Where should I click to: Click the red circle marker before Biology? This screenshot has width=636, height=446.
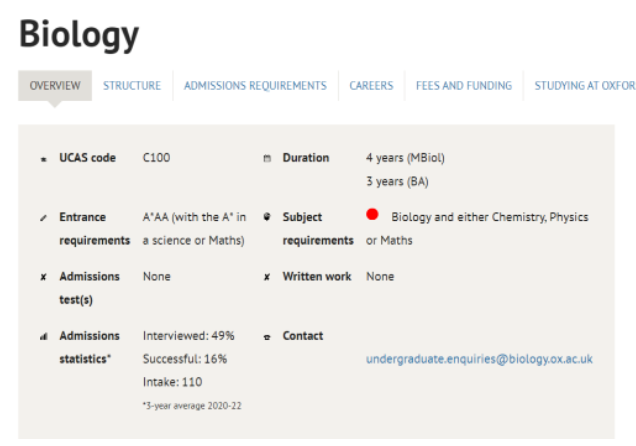tap(372, 214)
